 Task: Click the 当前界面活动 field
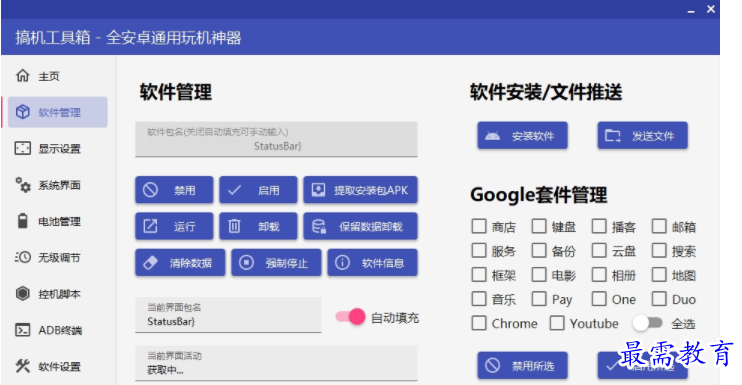pos(276,363)
